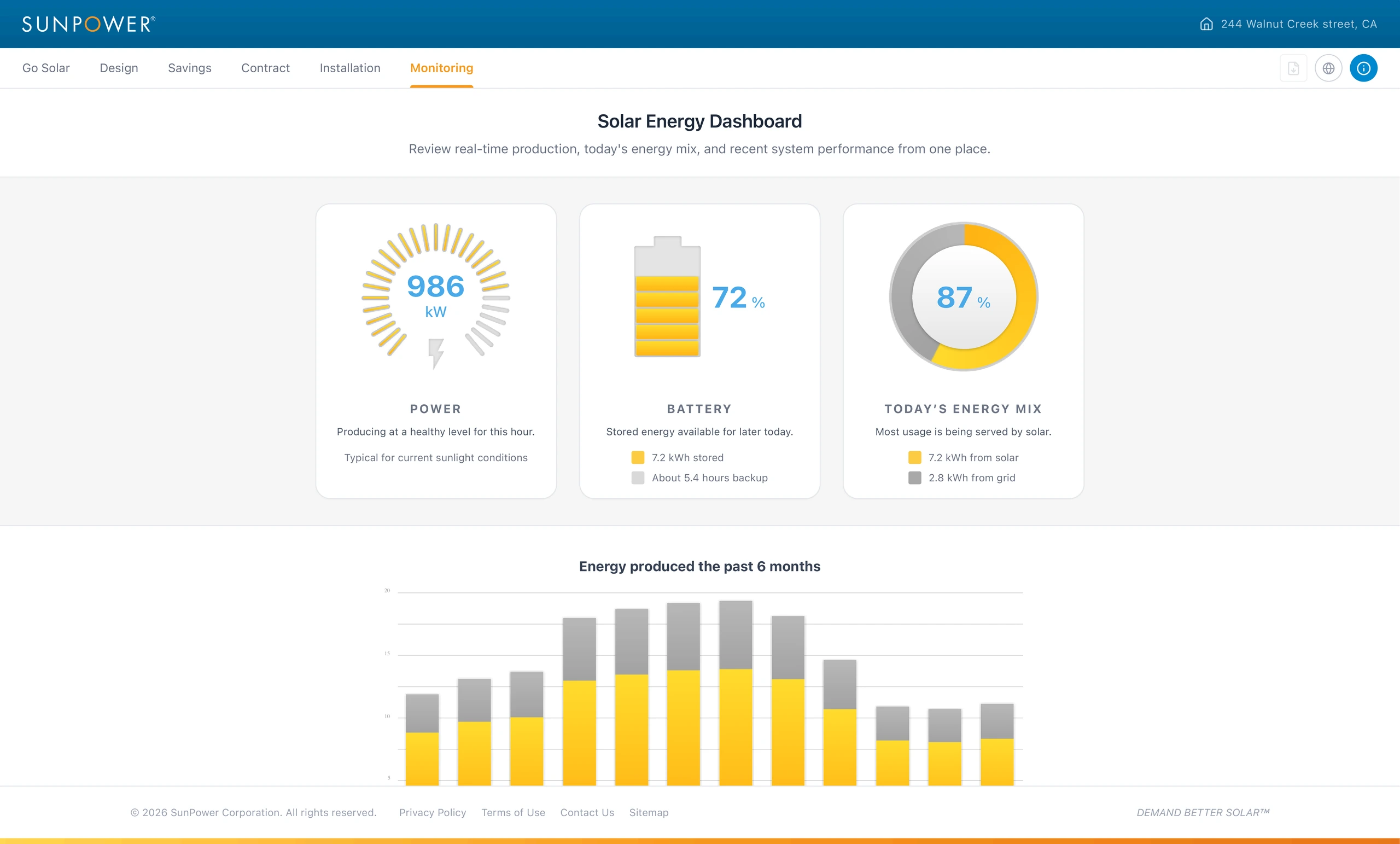Click the yellow '7.2 kWh stored' swatch
Viewport: 1400px width, 844px height.
coord(638,457)
